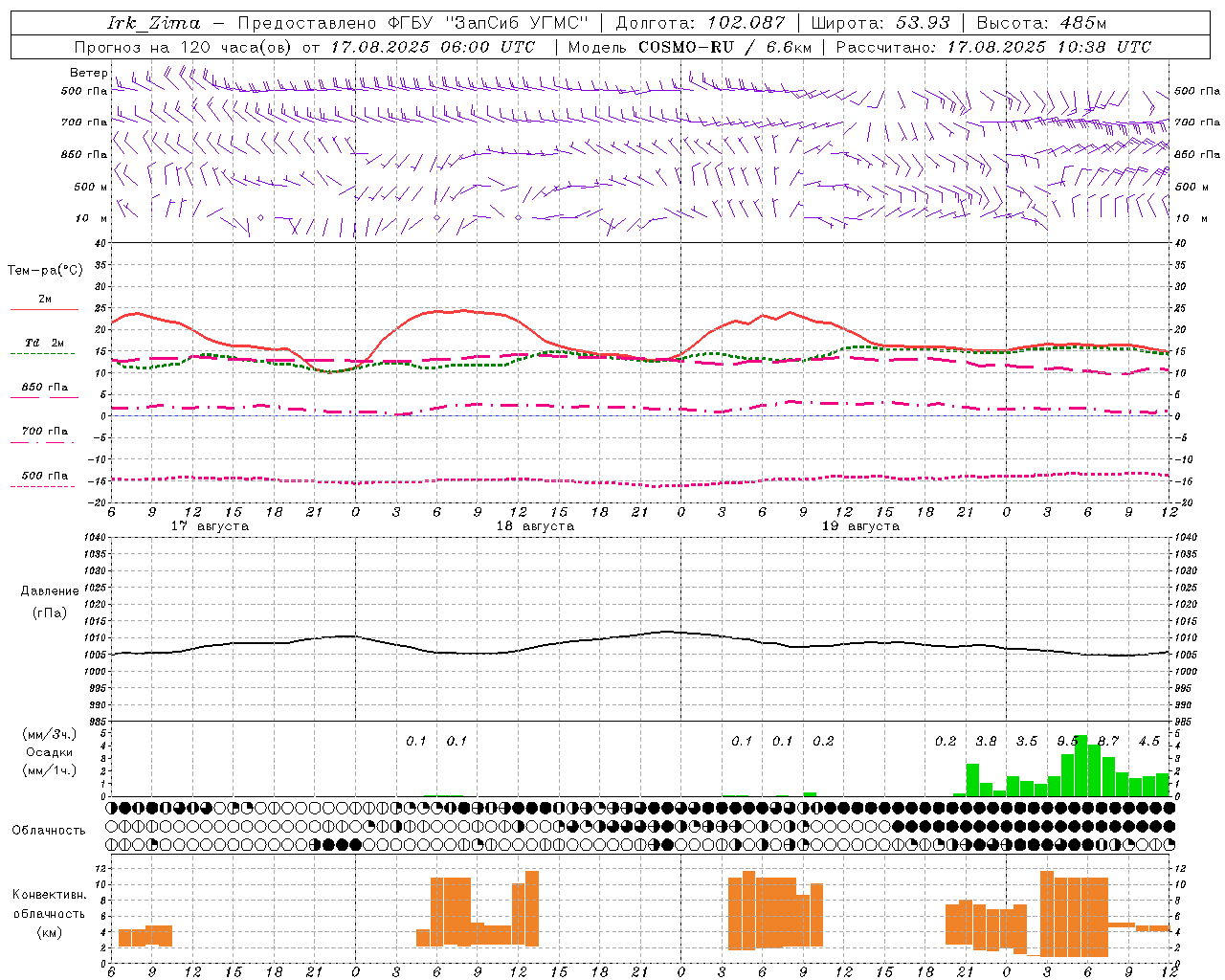The height and width of the screenshot is (980, 1225).
Task: Click the Ветер panel label
Action: coord(89,73)
